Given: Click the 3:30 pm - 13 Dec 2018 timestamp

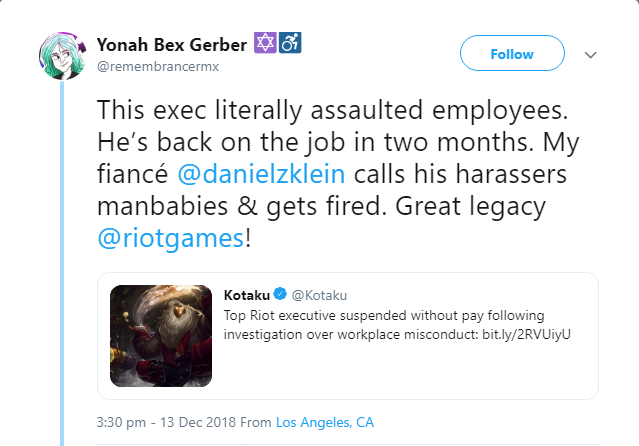Looking at the screenshot, I should pos(166,422).
